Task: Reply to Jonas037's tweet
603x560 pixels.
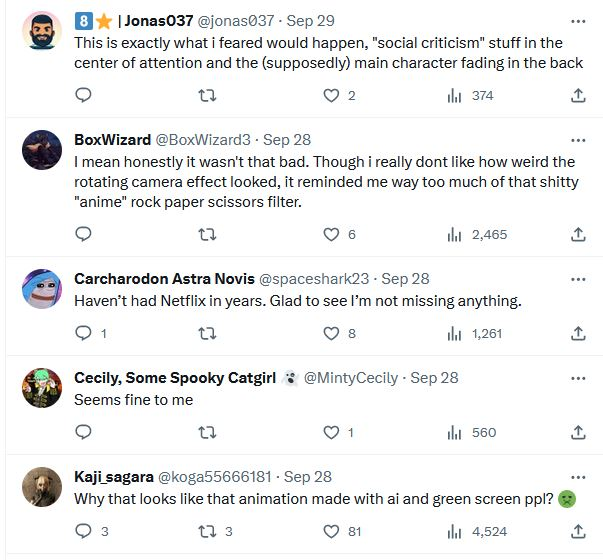Action: pos(84,95)
